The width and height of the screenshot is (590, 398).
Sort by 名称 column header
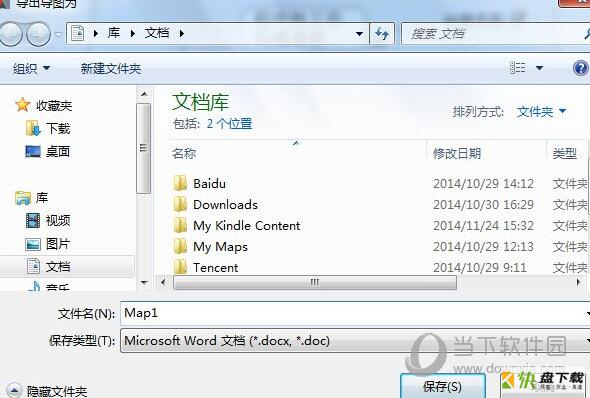click(184, 153)
